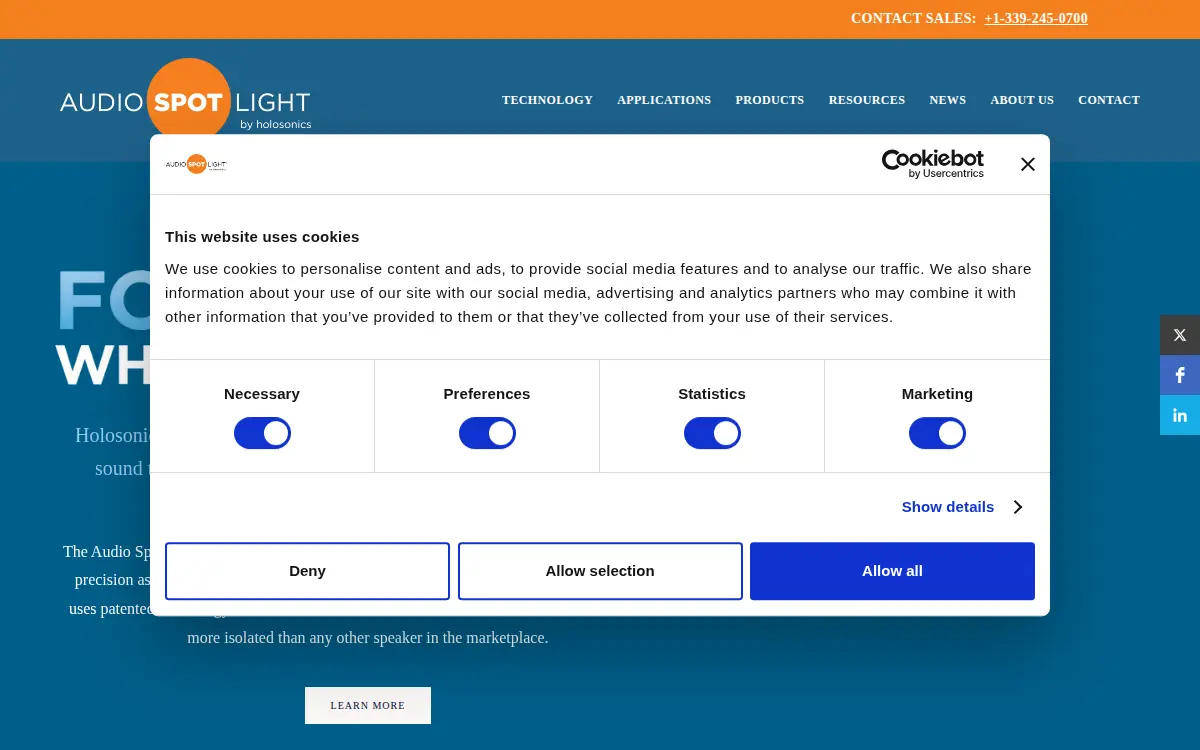Screen dimensions: 1200x750
Task: Click the Allow selection button
Action: 600,571
